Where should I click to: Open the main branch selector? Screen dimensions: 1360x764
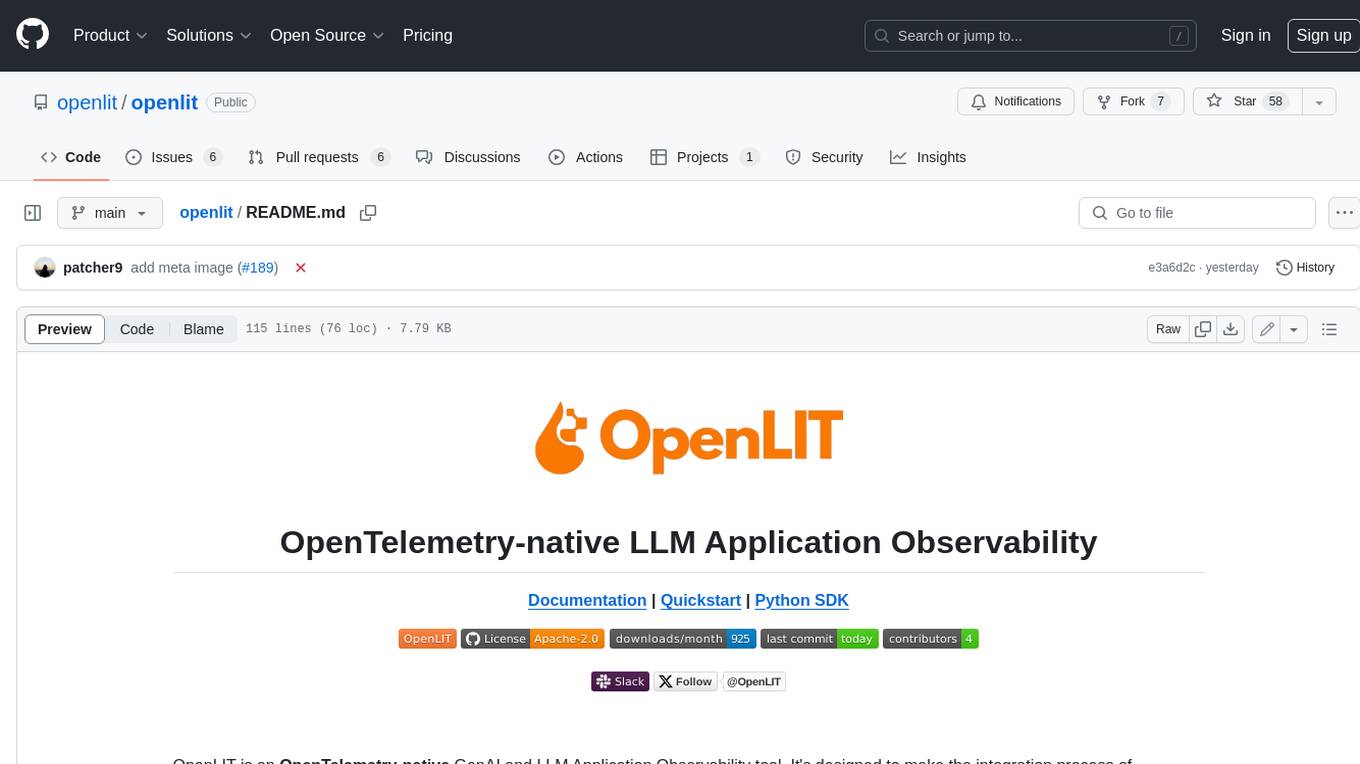pyautogui.click(x=109, y=213)
